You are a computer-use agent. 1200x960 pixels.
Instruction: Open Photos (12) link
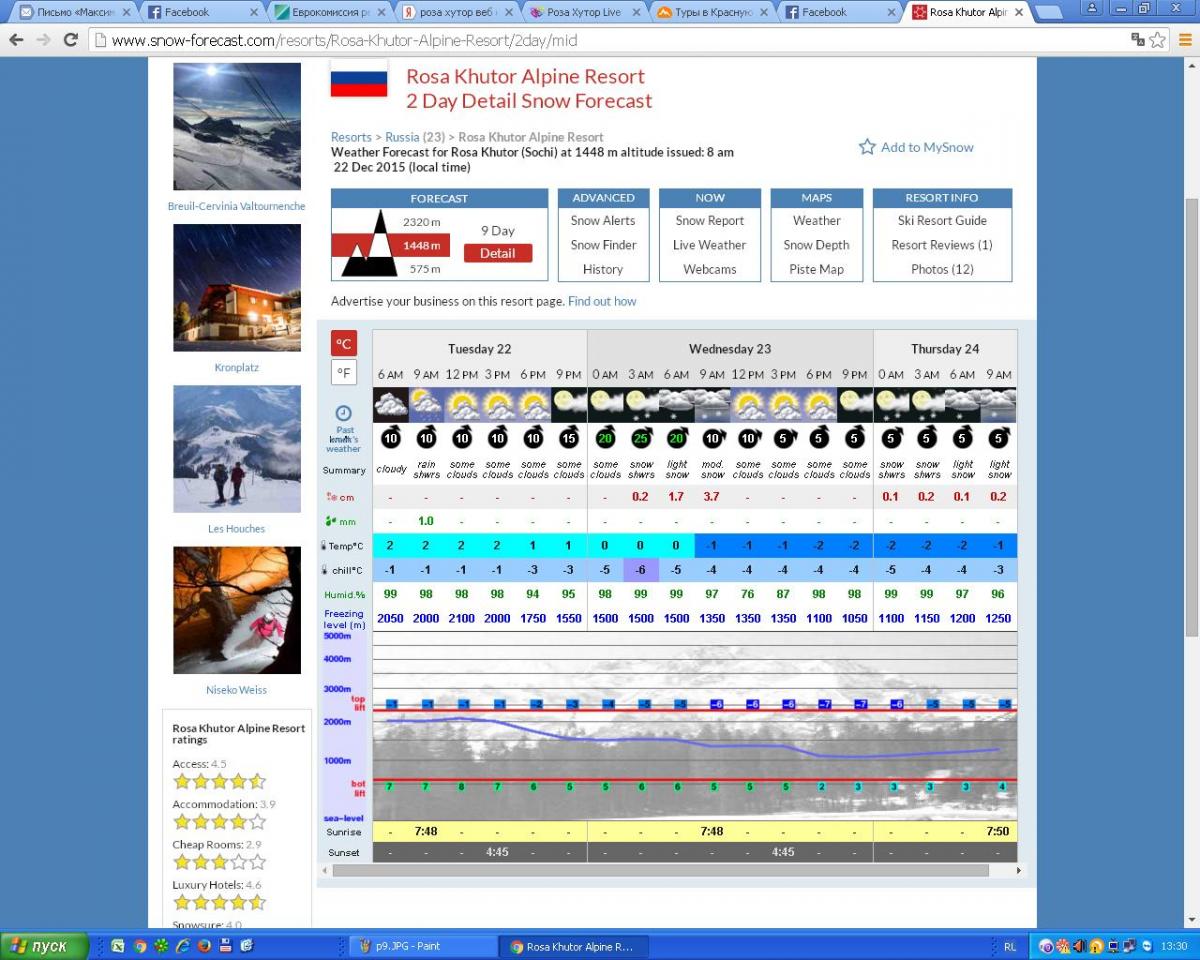click(x=942, y=269)
